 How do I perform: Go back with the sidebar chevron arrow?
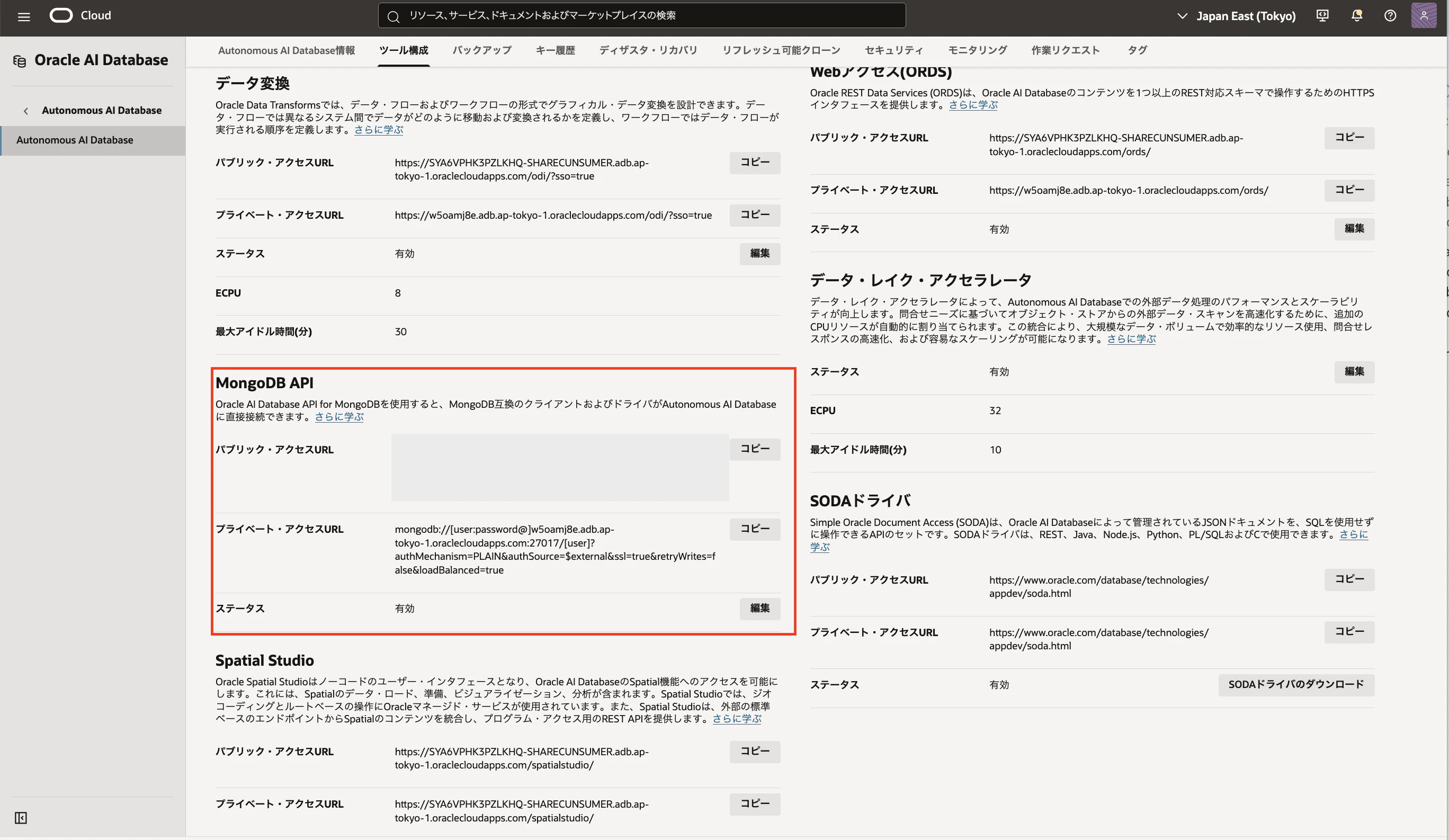click(x=26, y=110)
